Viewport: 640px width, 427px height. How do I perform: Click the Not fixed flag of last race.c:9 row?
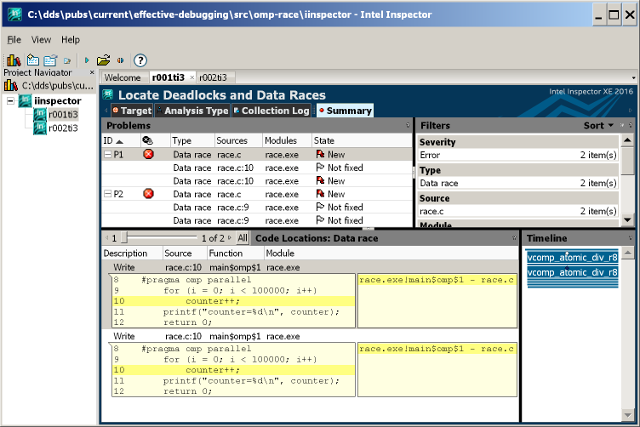tap(320, 220)
